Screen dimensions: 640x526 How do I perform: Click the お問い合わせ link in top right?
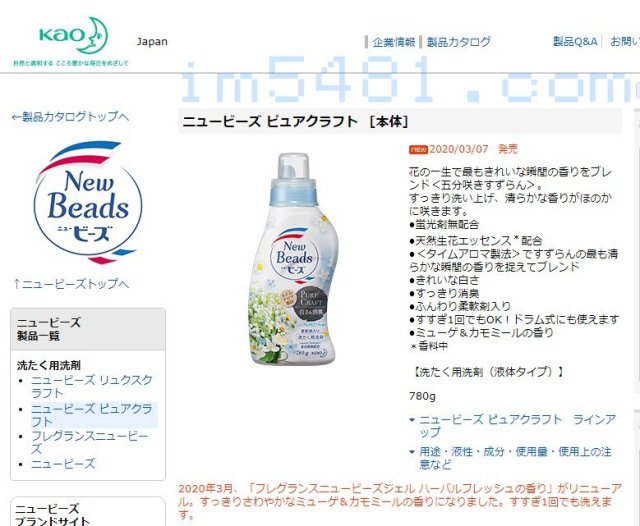click(625, 41)
